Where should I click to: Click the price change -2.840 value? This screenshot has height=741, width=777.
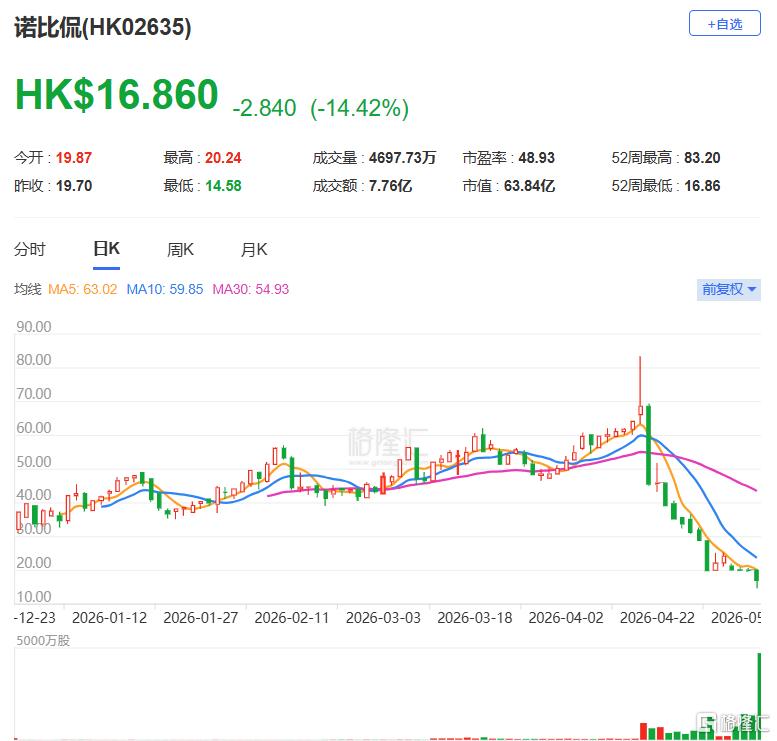point(264,108)
